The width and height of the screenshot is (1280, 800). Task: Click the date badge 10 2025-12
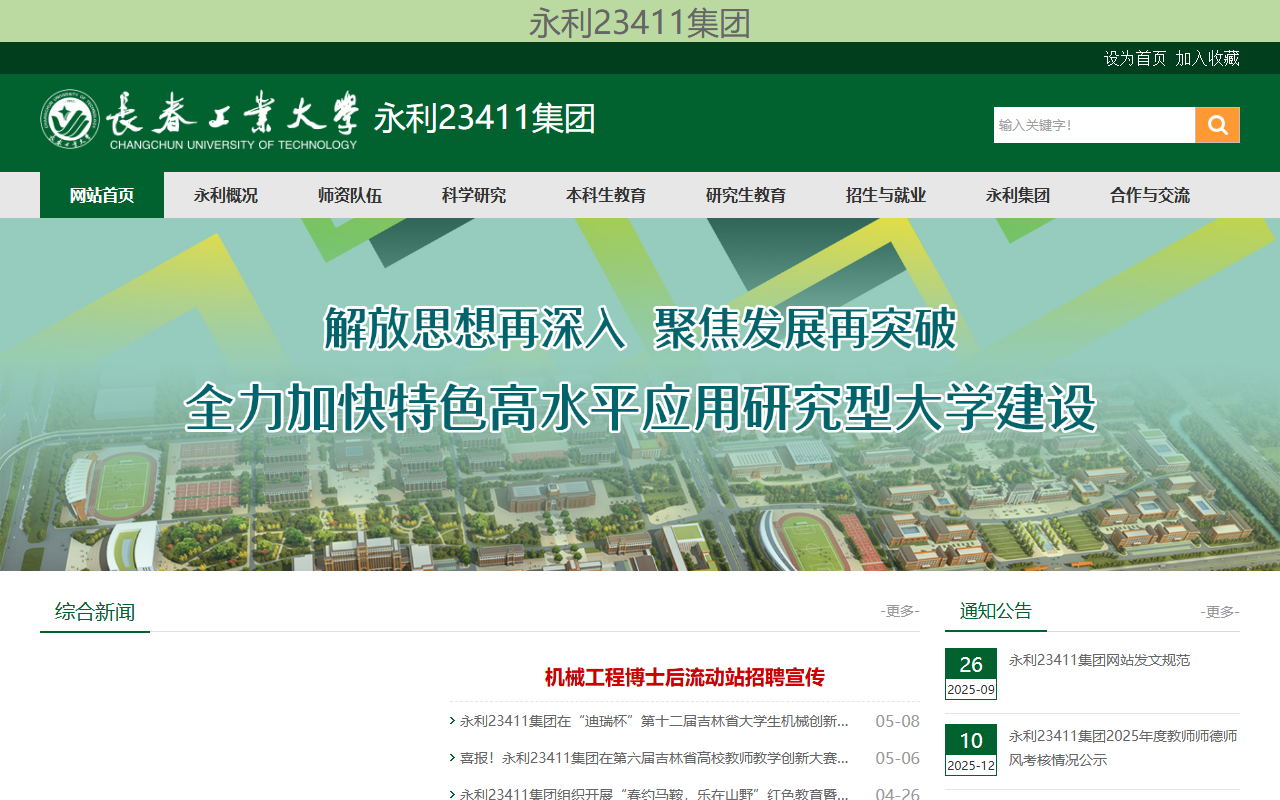pyautogui.click(x=971, y=750)
